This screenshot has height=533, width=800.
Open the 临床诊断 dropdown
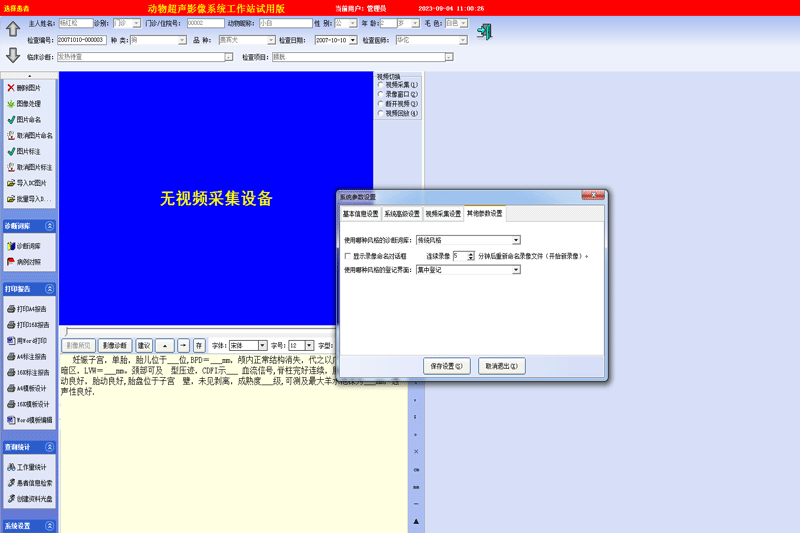229,57
